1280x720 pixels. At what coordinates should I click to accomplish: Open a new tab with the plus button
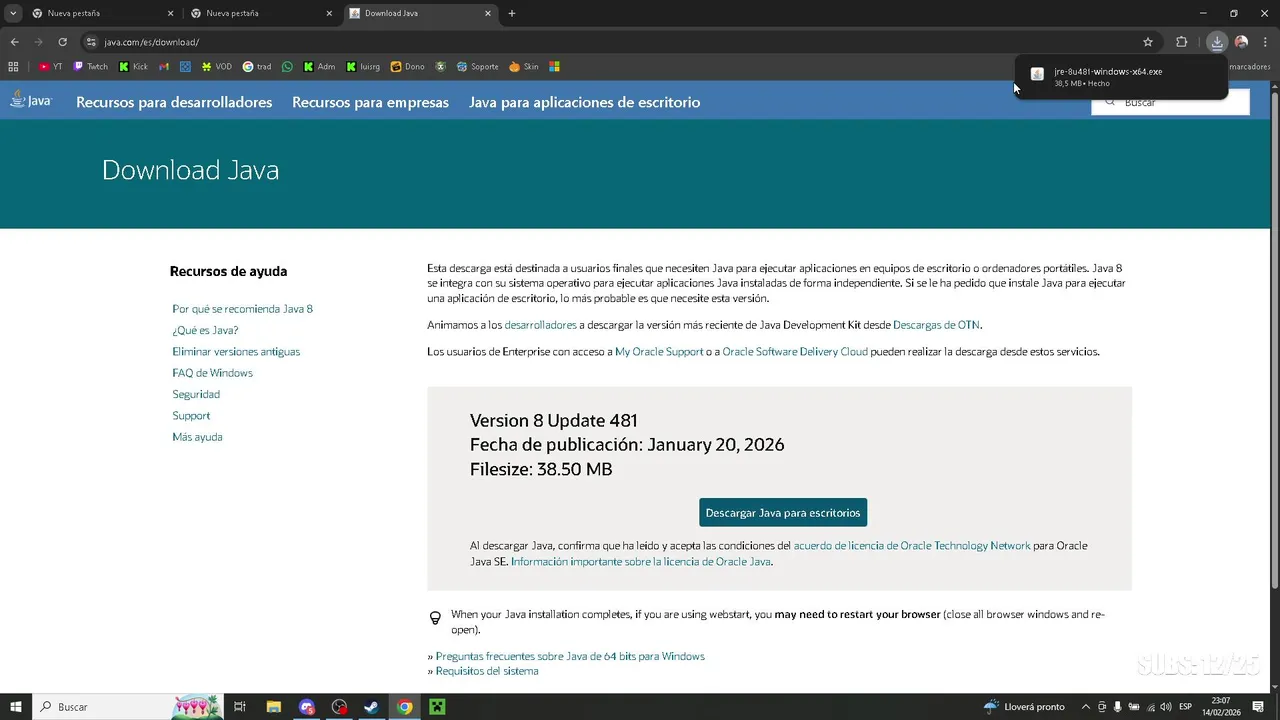(512, 13)
